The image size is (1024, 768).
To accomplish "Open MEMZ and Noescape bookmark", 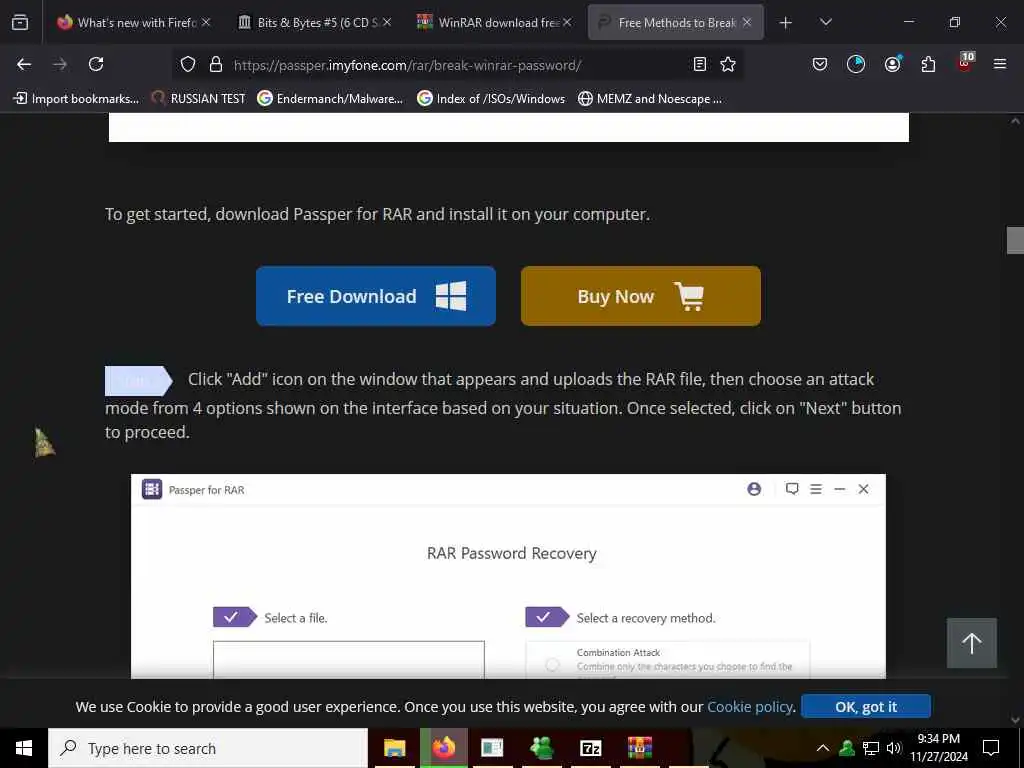I will point(650,99).
